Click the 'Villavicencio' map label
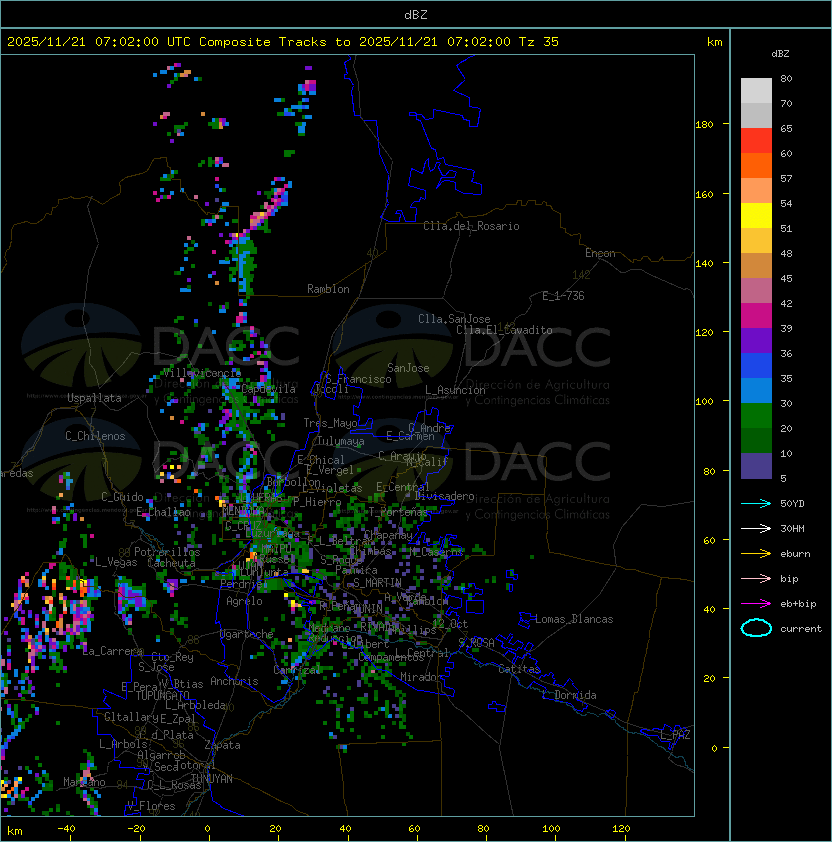The image size is (832, 842). pyautogui.click(x=202, y=373)
